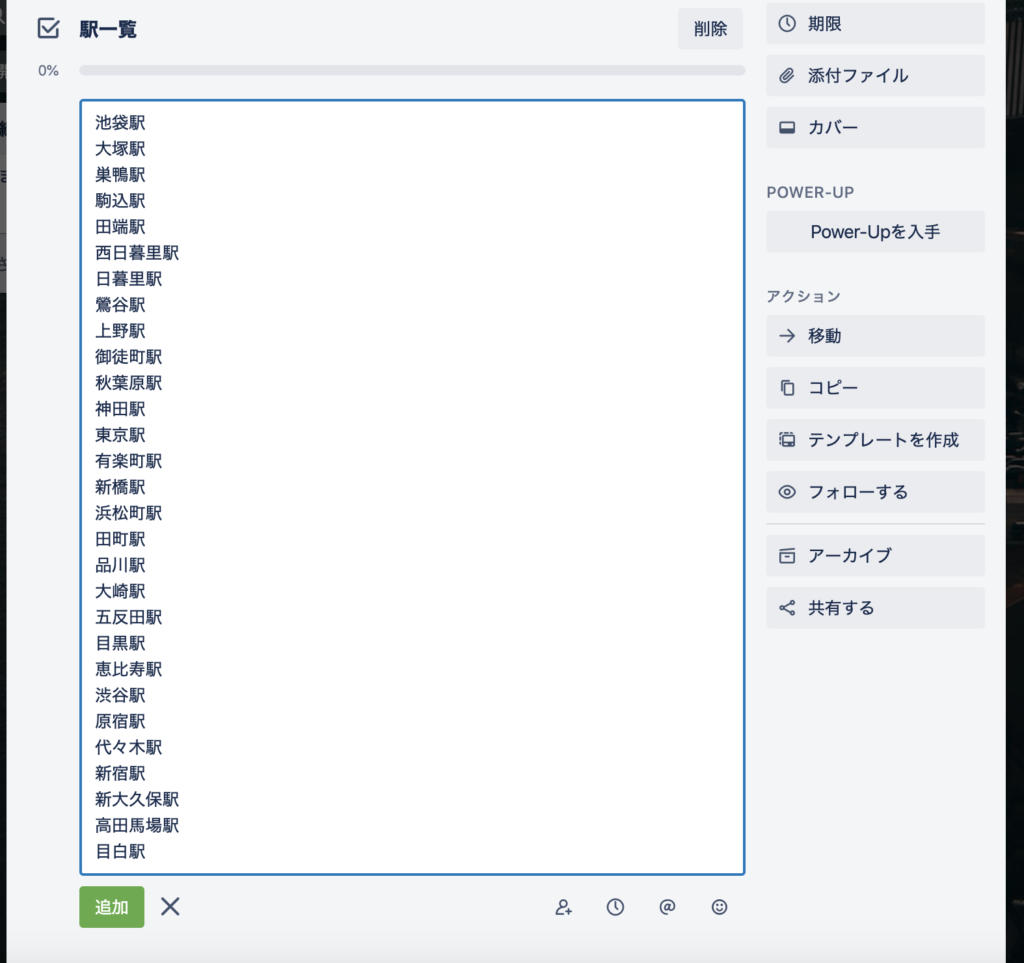1024x963 pixels.
Task: Open 共有する share action
Action: click(x=875, y=608)
